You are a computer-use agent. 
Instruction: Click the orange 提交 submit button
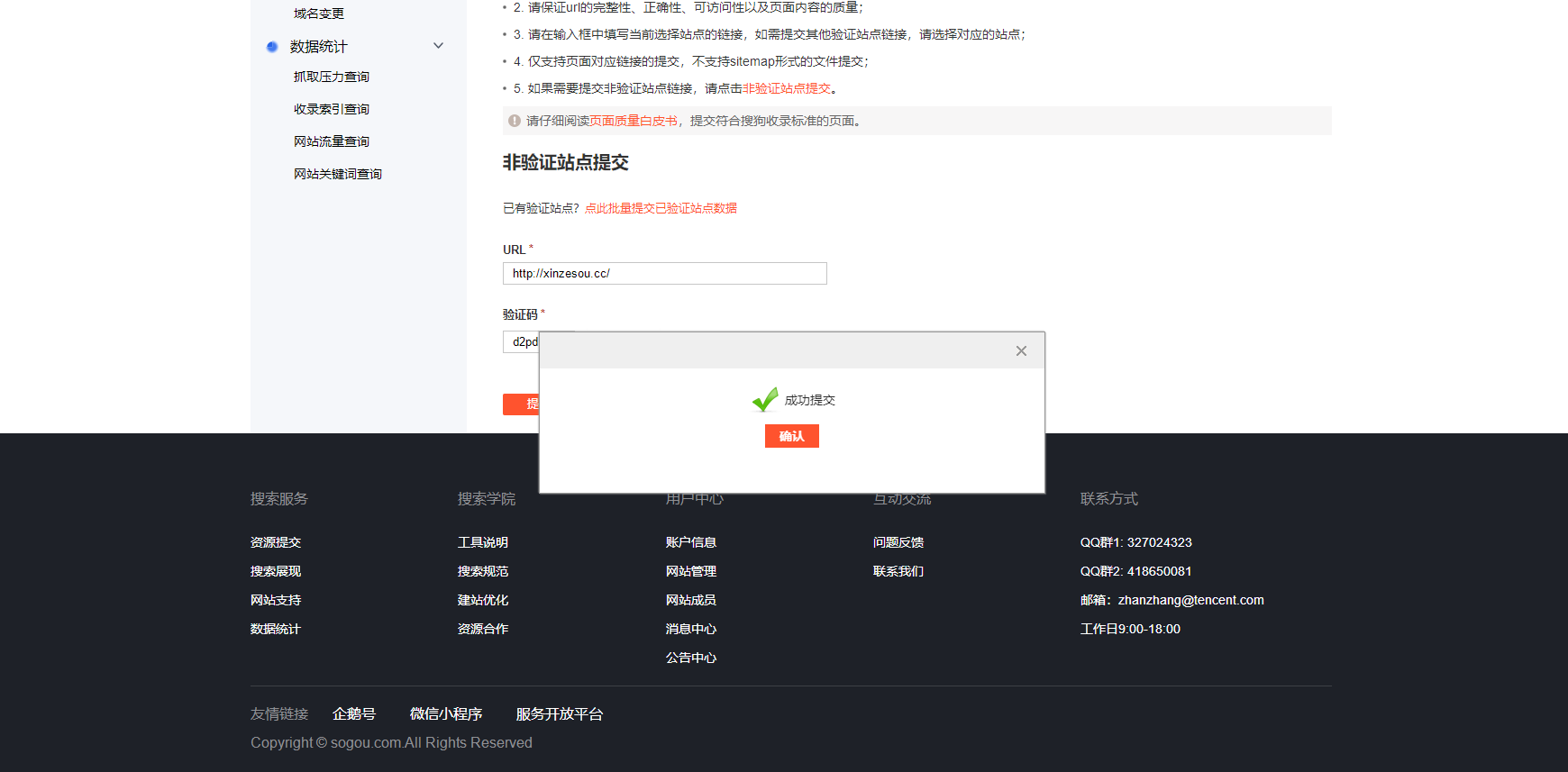[x=521, y=404]
